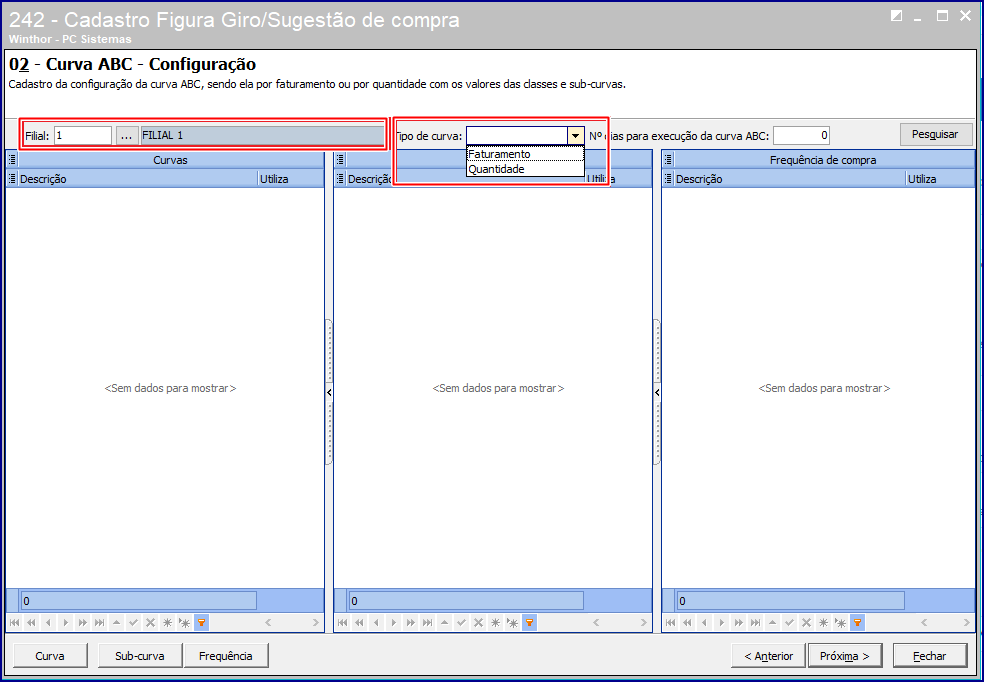Click the window options icon left of minimize
984x682 pixels.
tap(897, 16)
